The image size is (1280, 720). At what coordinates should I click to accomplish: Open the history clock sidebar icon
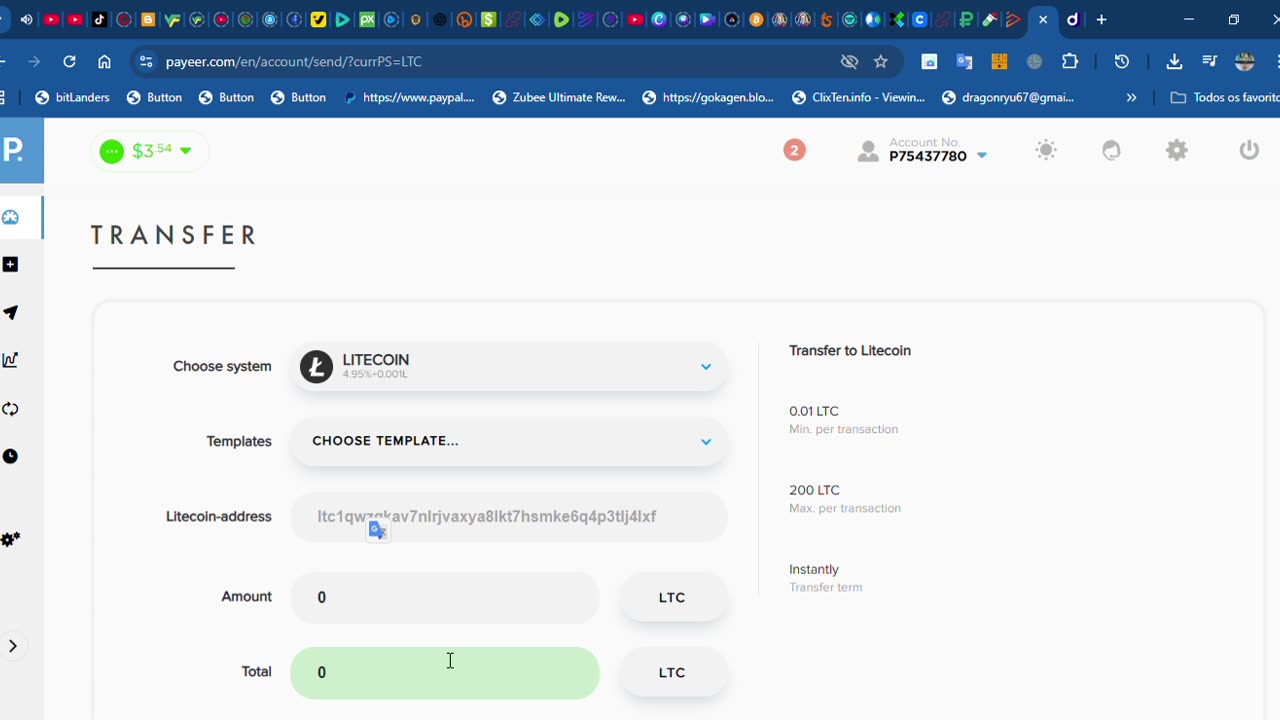10,456
